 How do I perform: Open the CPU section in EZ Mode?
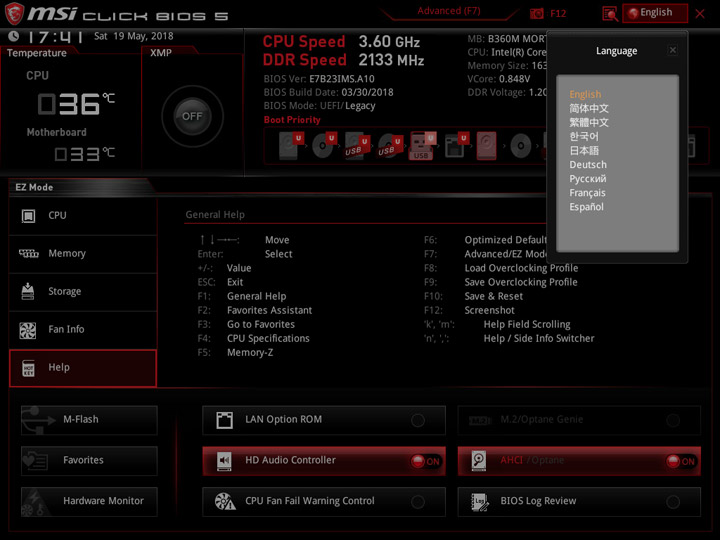click(x=83, y=215)
